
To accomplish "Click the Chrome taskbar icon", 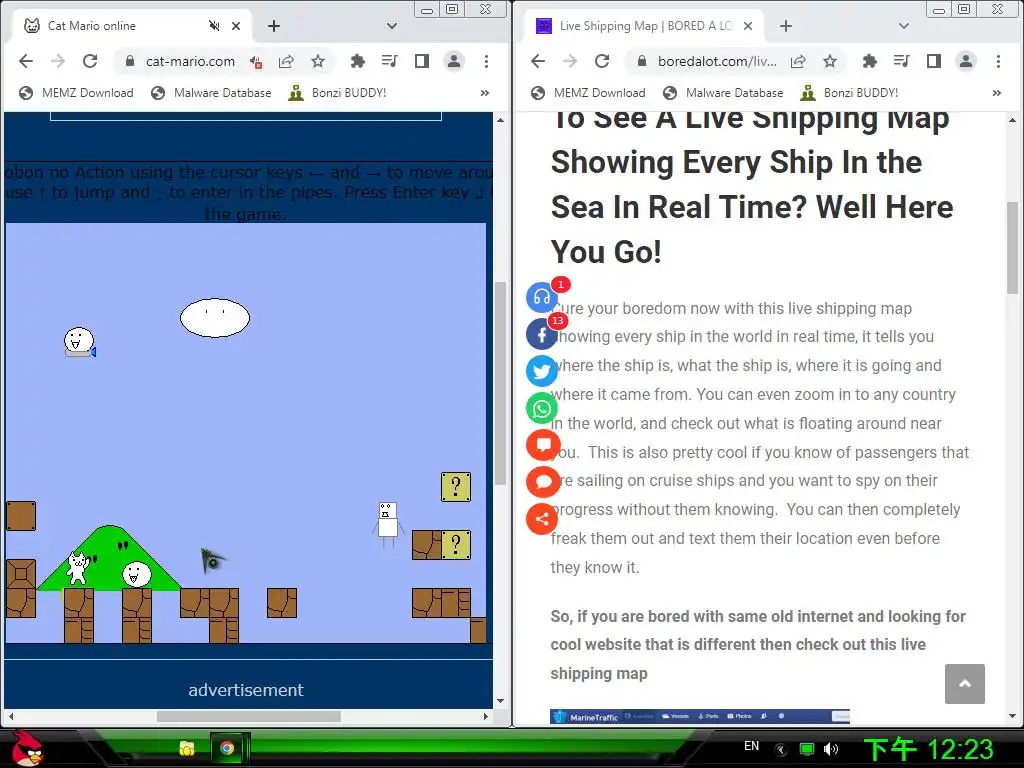I will (227, 748).
